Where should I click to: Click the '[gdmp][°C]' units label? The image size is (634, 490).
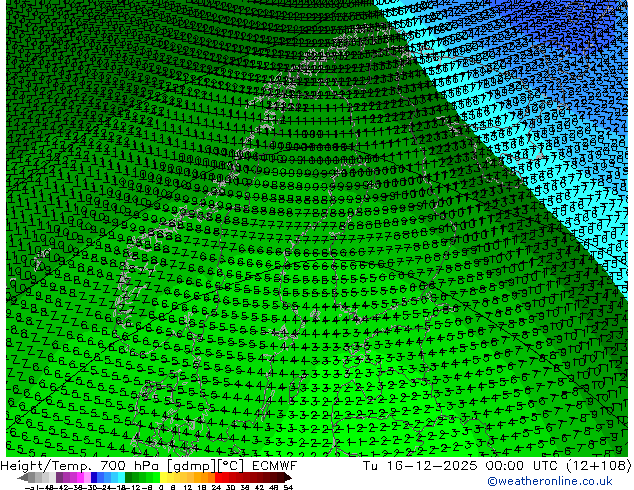coord(206,466)
